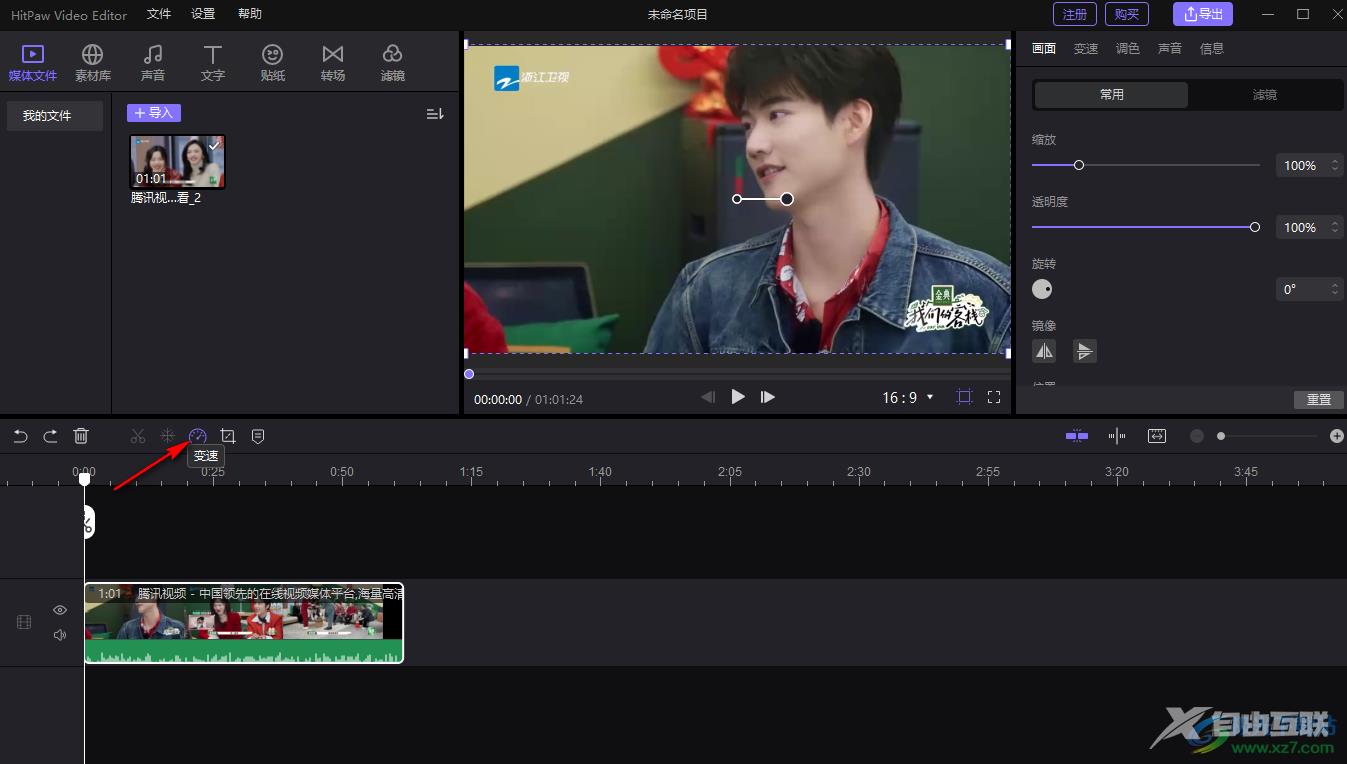
Task: Adjust the 透明度 opacity slider handle
Action: click(1255, 227)
